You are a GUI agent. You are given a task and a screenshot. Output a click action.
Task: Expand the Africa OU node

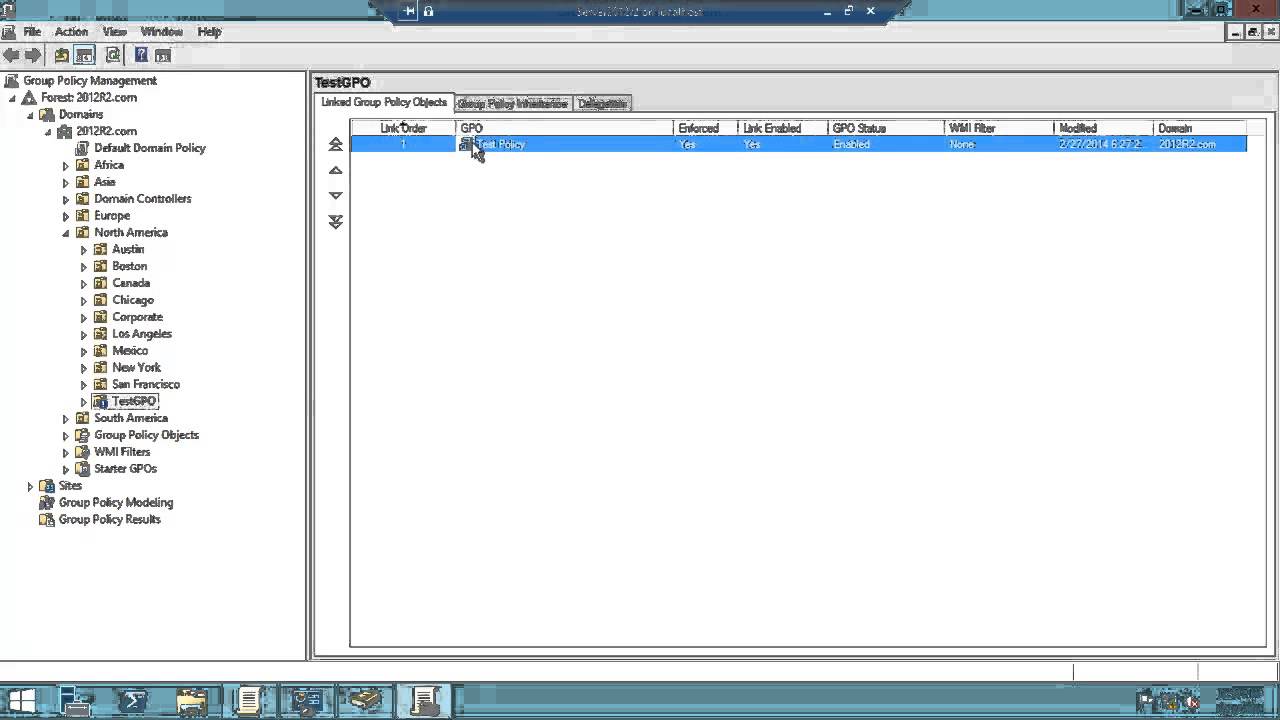66,166
